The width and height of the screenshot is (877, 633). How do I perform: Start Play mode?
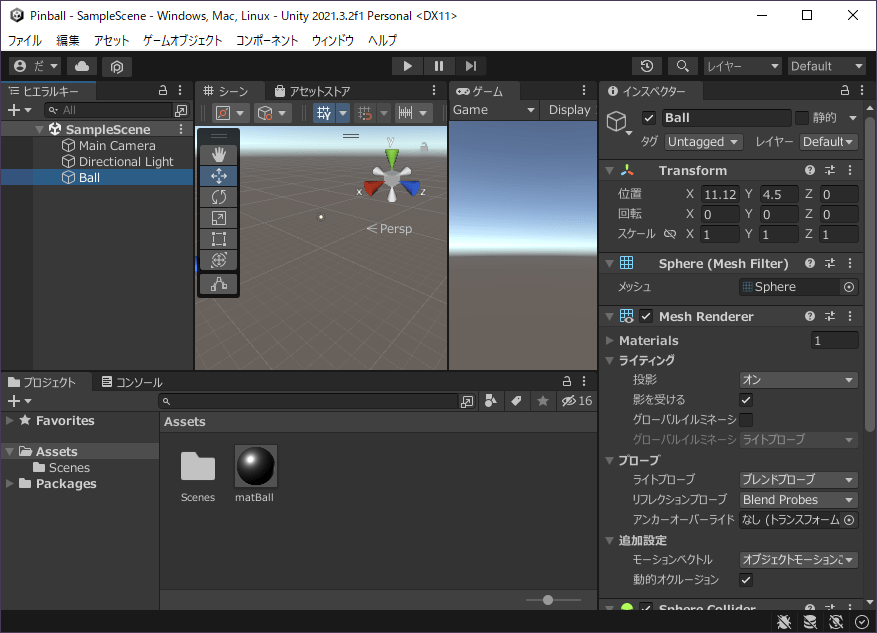click(x=407, y=67)
